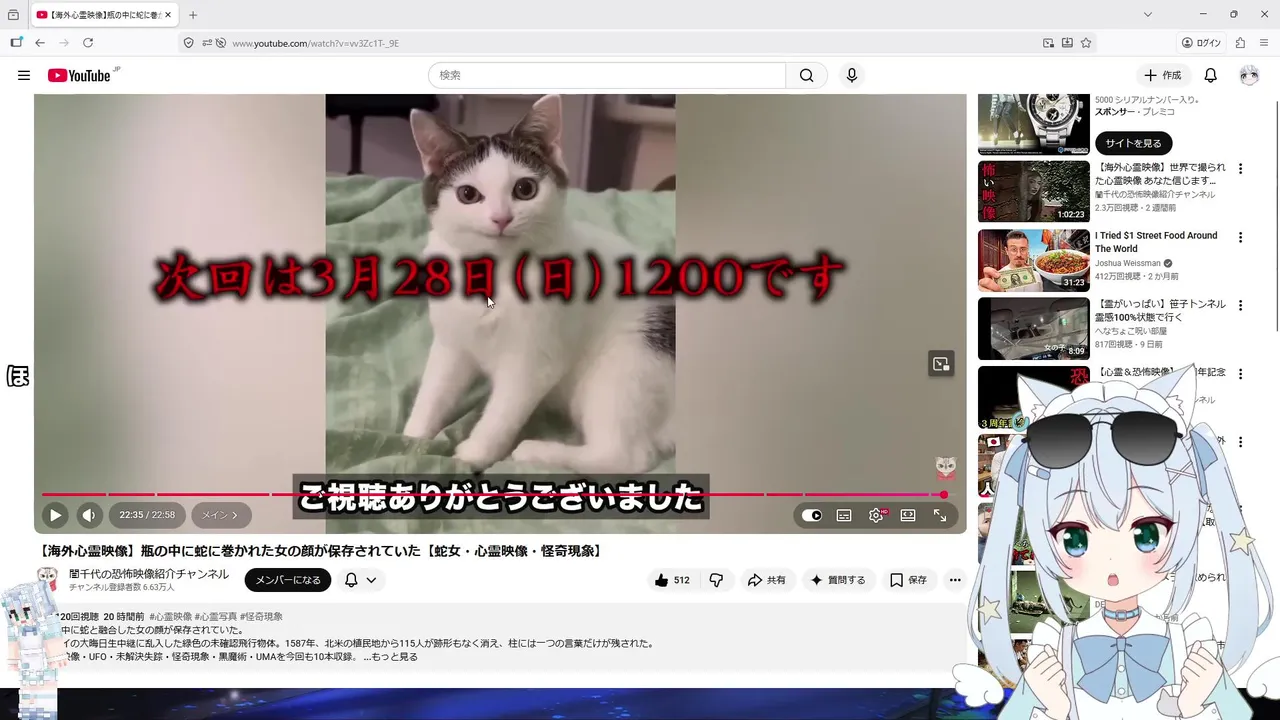Open 闇千代の恐怖映像紹介チャンネル channel link
Screen dimensions: 1280x720
(x=149, y=574)
